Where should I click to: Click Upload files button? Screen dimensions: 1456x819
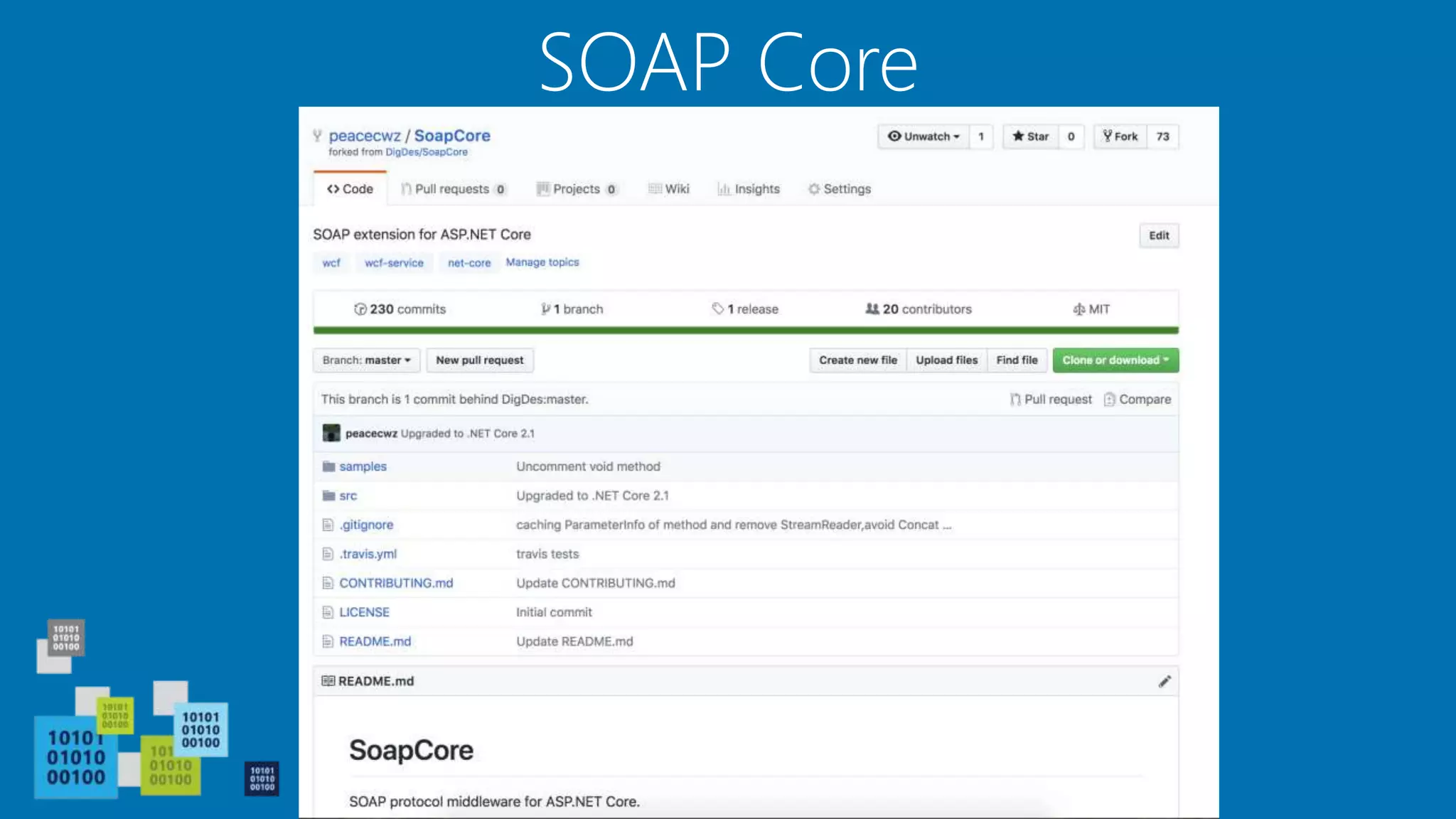click(947, 360)
